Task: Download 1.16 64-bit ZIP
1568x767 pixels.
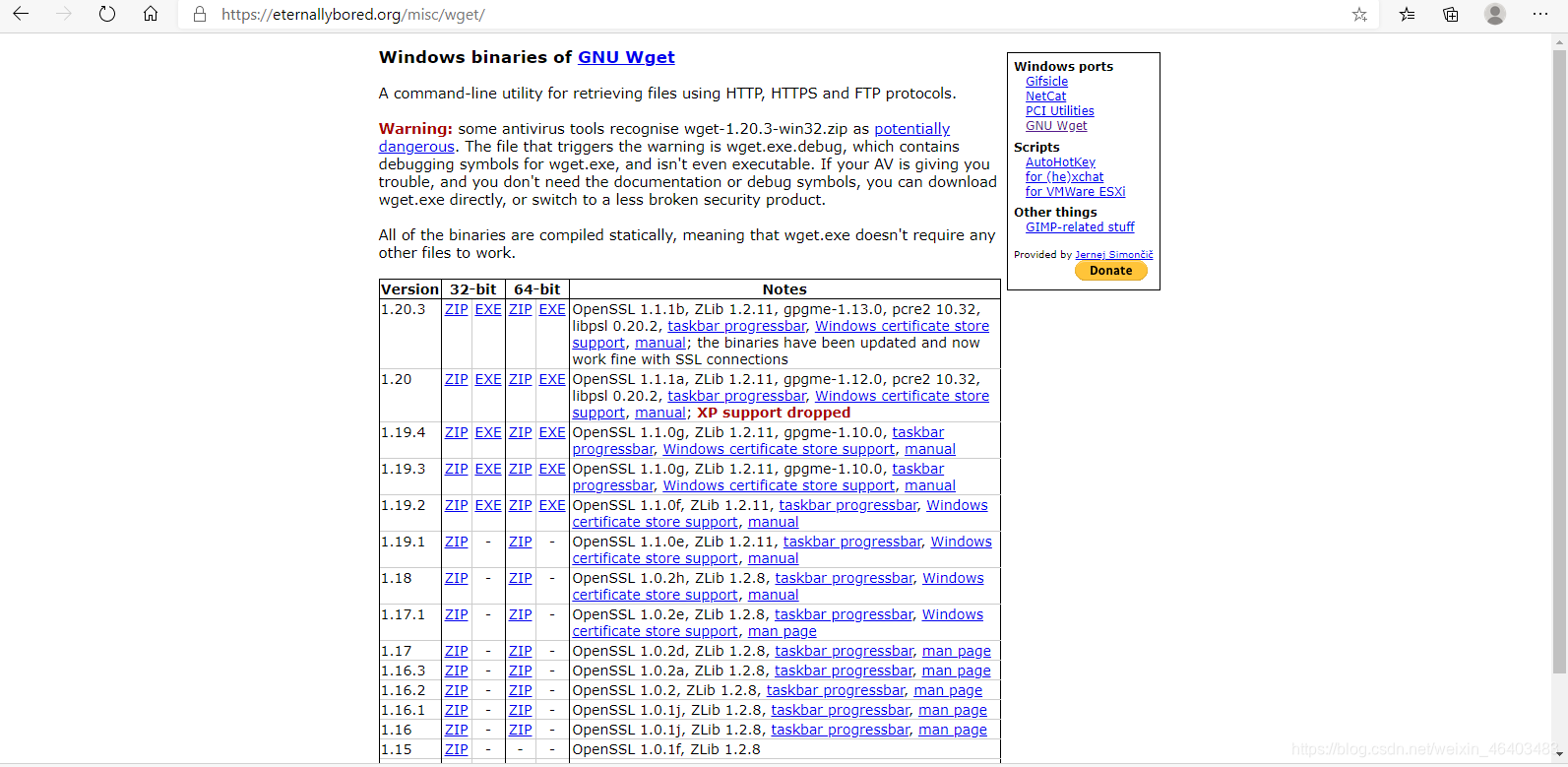Action: tap(520, 730)
